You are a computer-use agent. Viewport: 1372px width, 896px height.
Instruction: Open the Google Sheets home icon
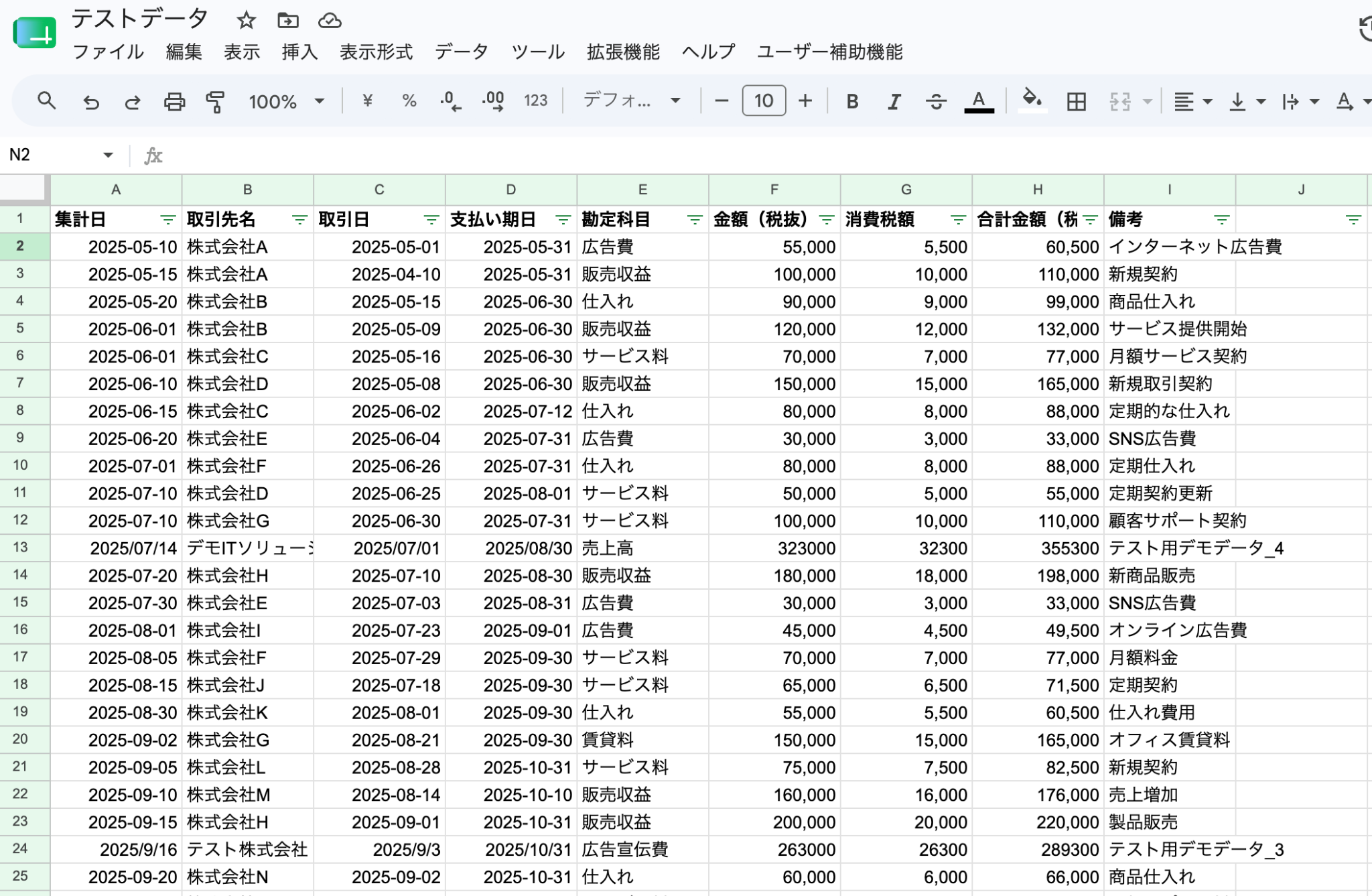(x=34, y=34)
